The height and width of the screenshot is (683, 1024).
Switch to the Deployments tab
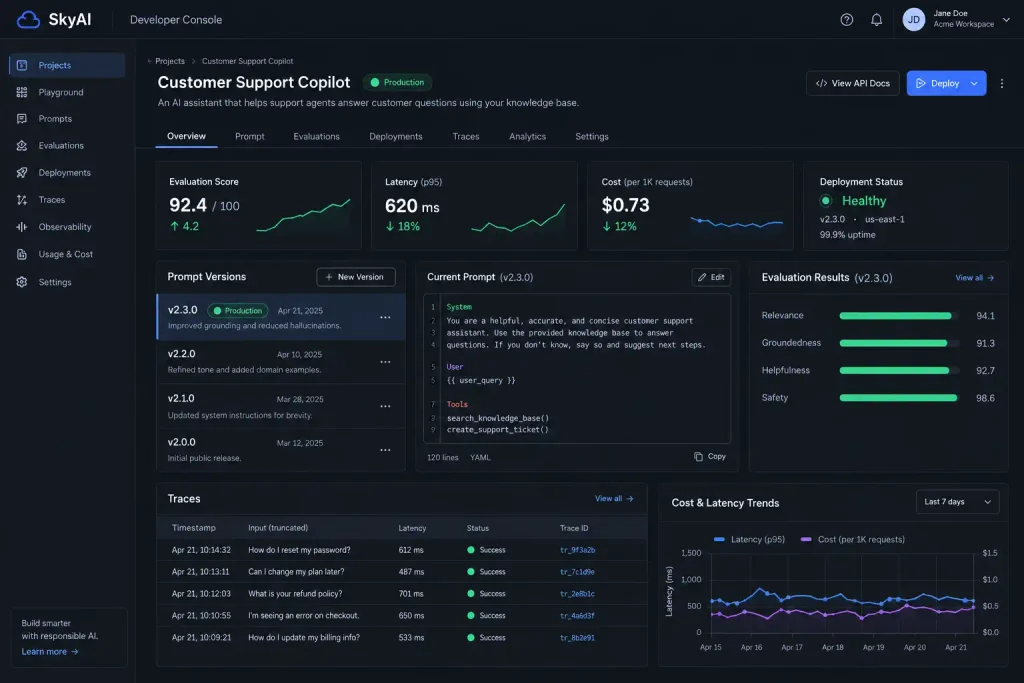pyautogui.click(x=396, y=136)
